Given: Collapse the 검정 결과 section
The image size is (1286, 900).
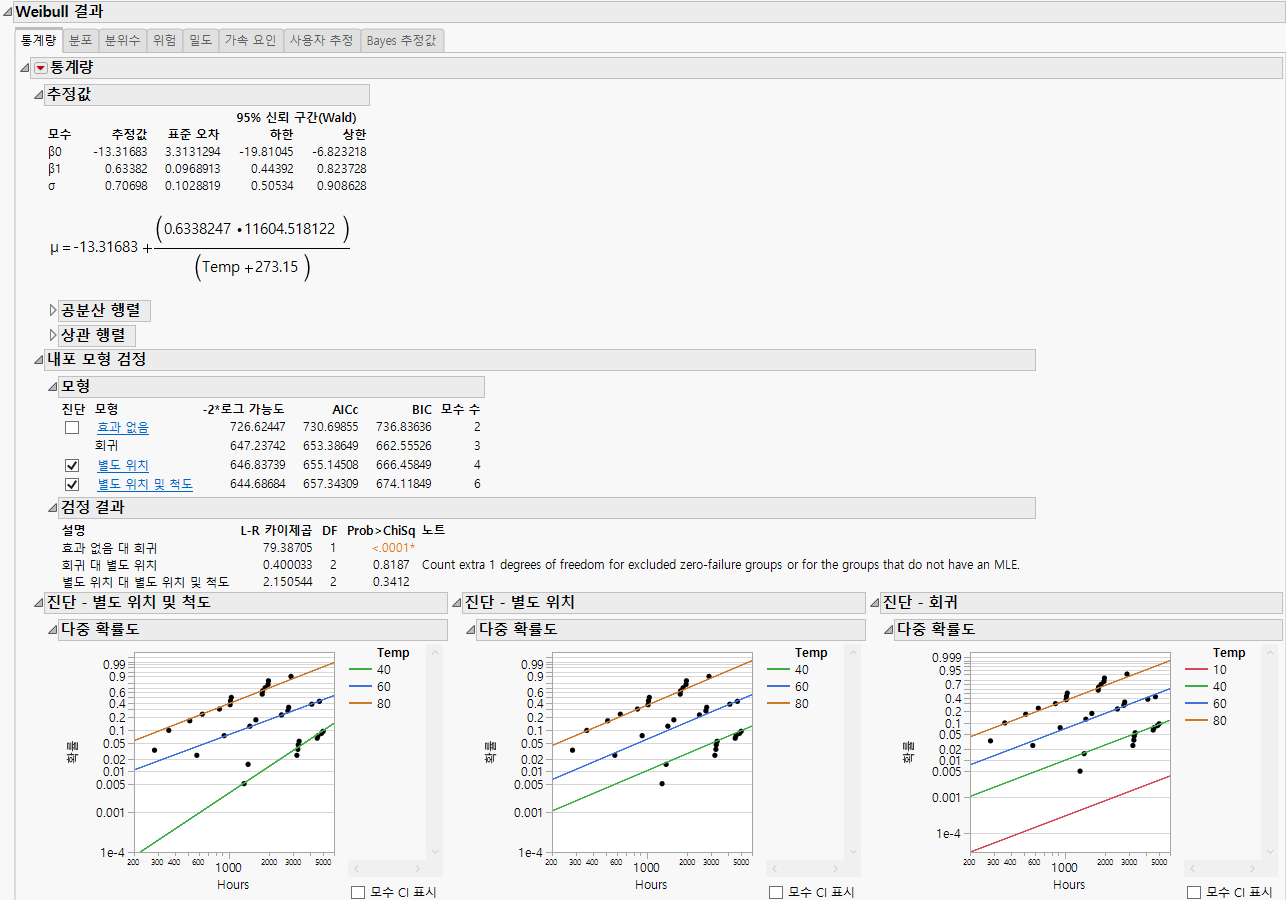Looking at the screenshot, I should pos(53,508).
